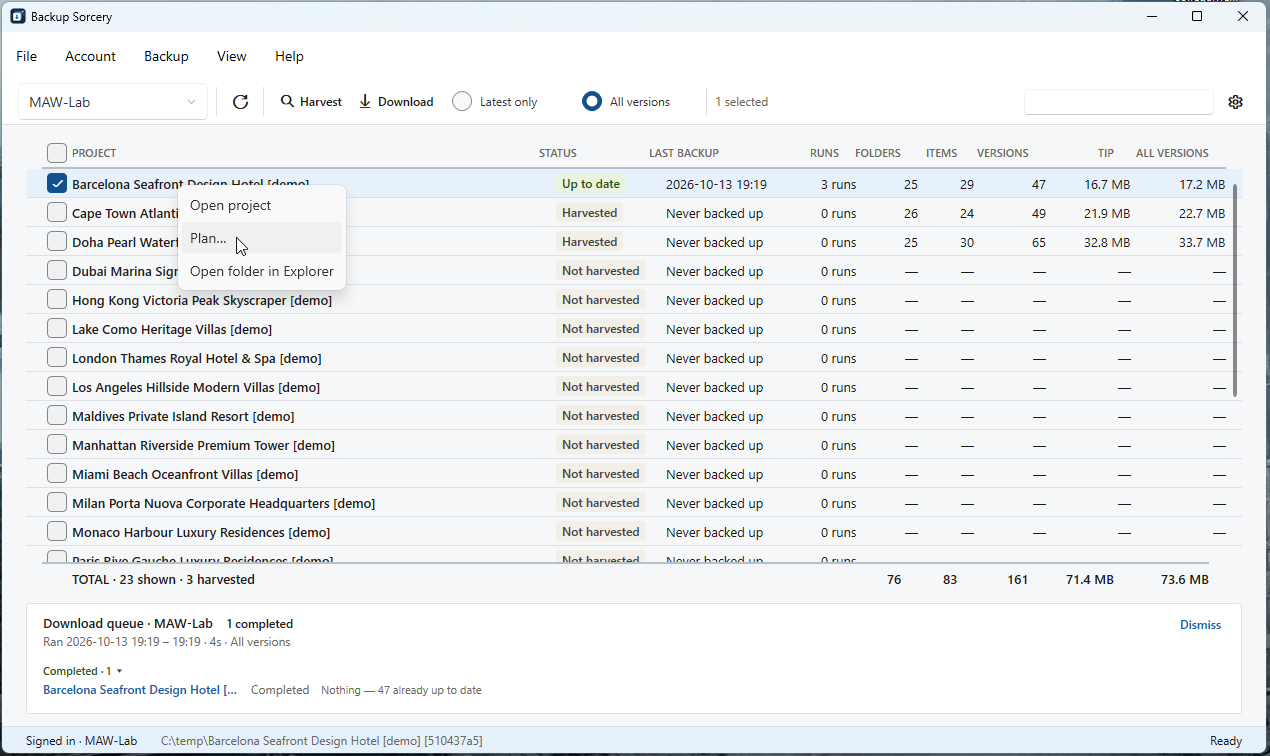Click the Harvested badge in Cape Town row
Screen dimensions: 1270x756
point(590,213)
